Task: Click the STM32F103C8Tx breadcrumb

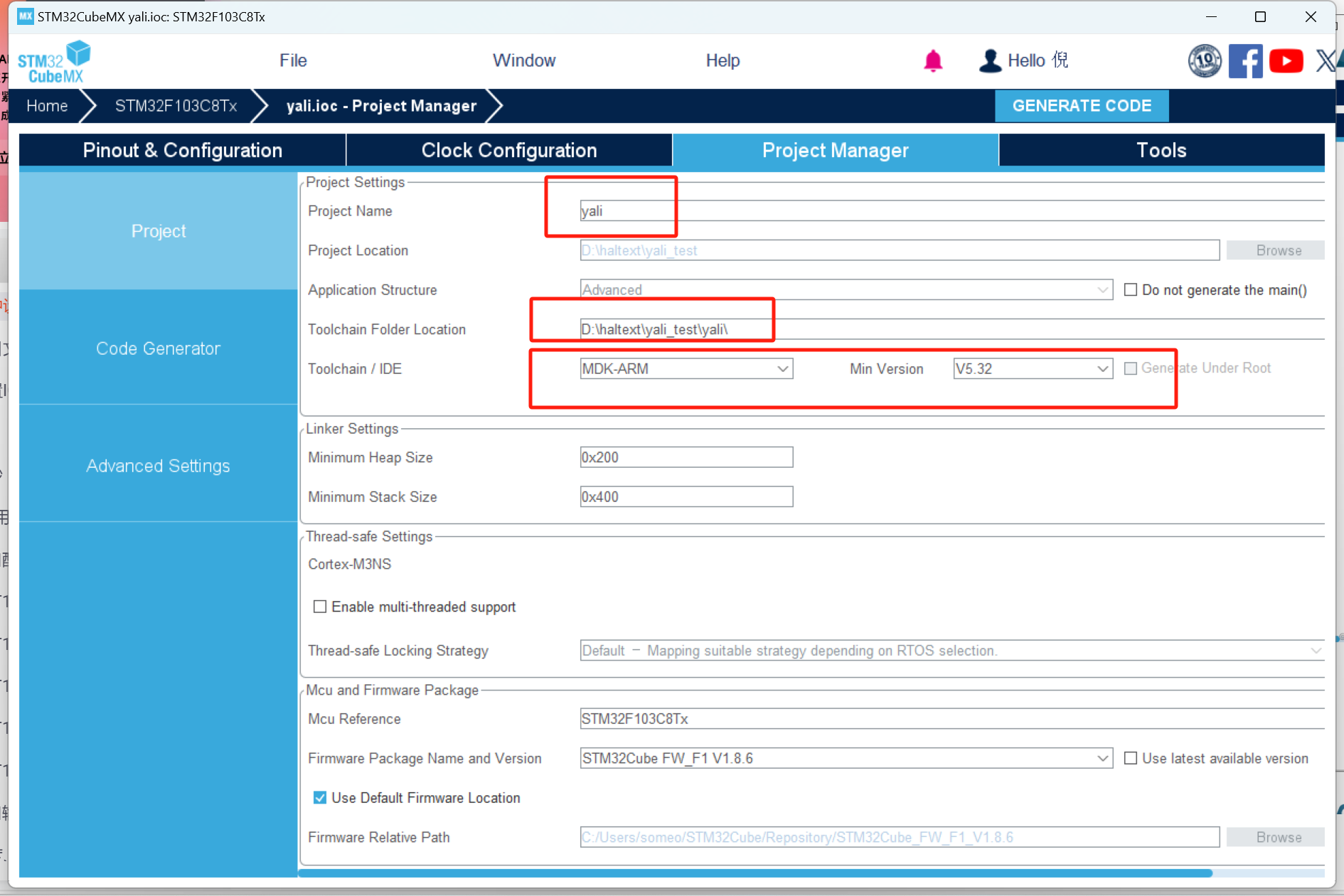Action: (176, 106)
